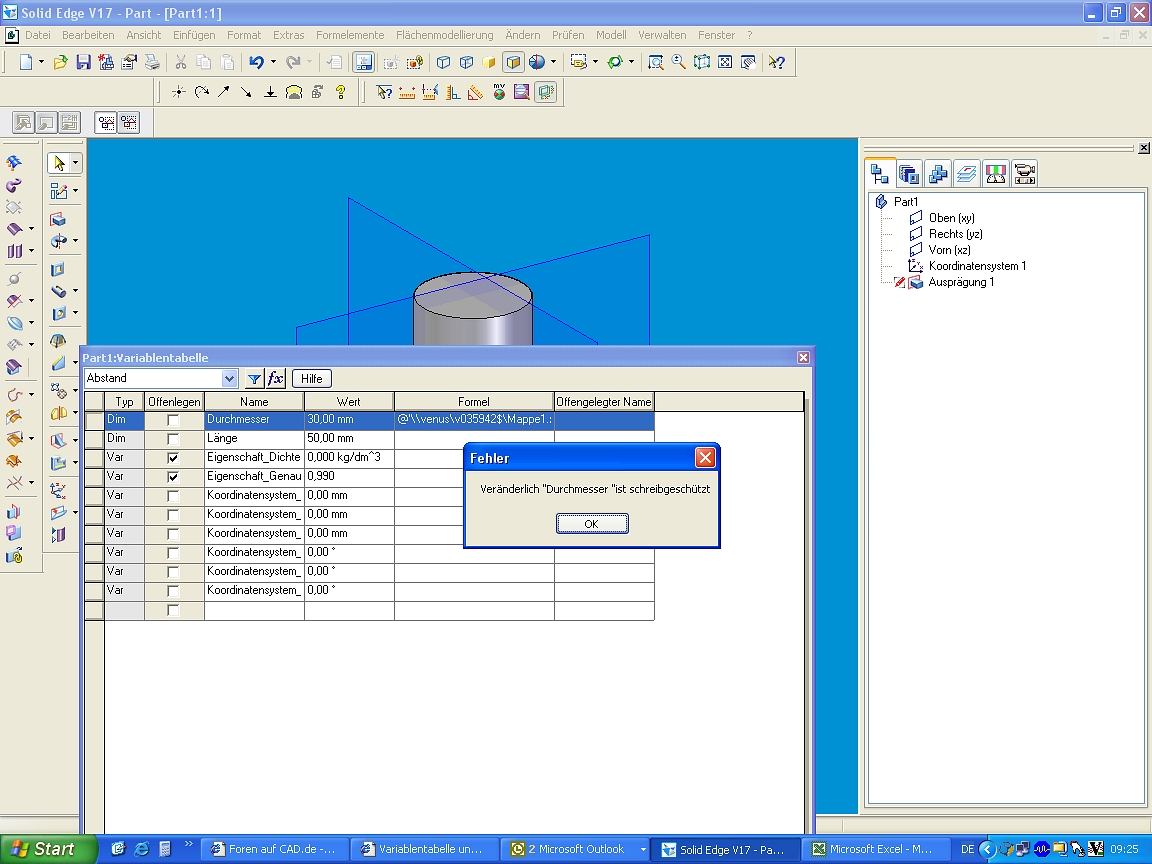The height and width of the screenshot is (864, 1152).
Task: Open the Select tool dropdown arrow
Action: coord(75,163)
